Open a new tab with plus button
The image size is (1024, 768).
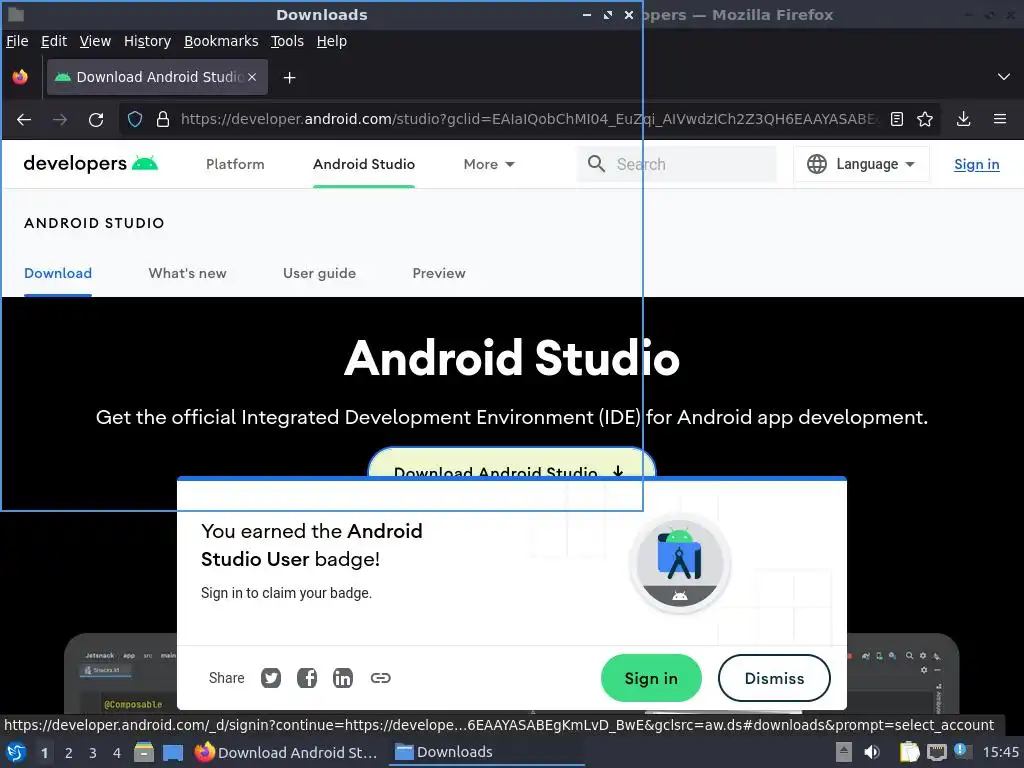[x=289, y=78]
